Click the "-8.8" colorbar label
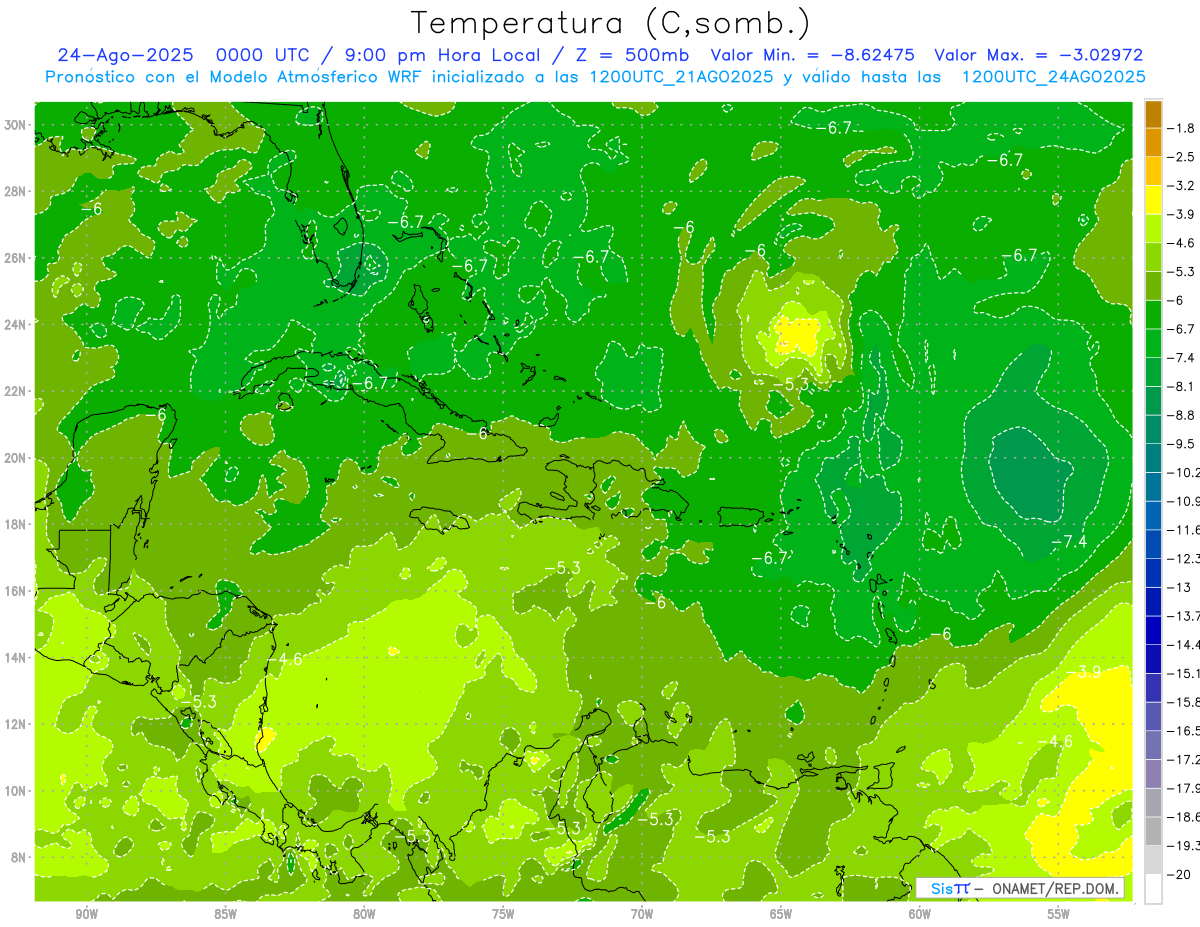This screenshot has width=1200, height=927. 1181,415
